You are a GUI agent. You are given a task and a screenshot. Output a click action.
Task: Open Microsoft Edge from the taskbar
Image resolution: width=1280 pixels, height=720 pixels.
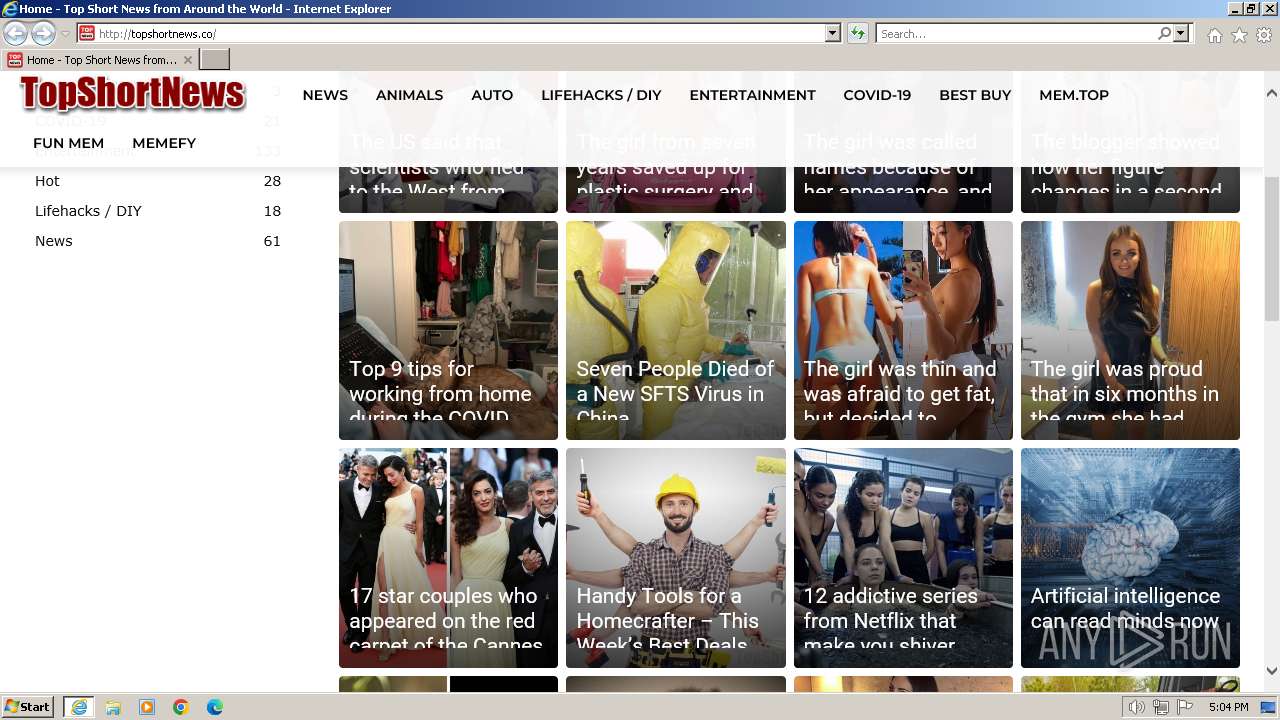(x=215, y=707)
